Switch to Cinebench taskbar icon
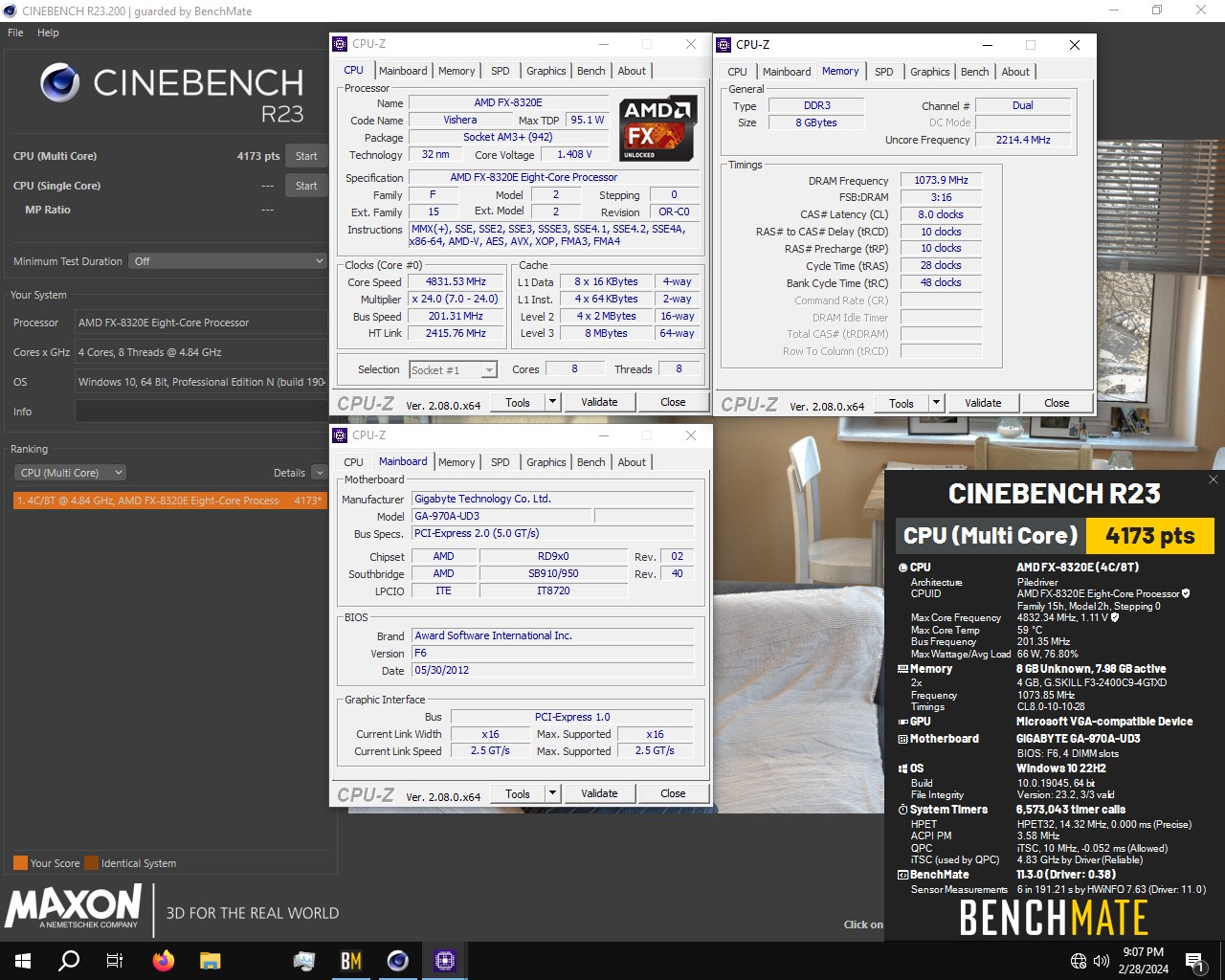Image resolution: width=1225 pixels, height=980 pixels. coord(398,960)
